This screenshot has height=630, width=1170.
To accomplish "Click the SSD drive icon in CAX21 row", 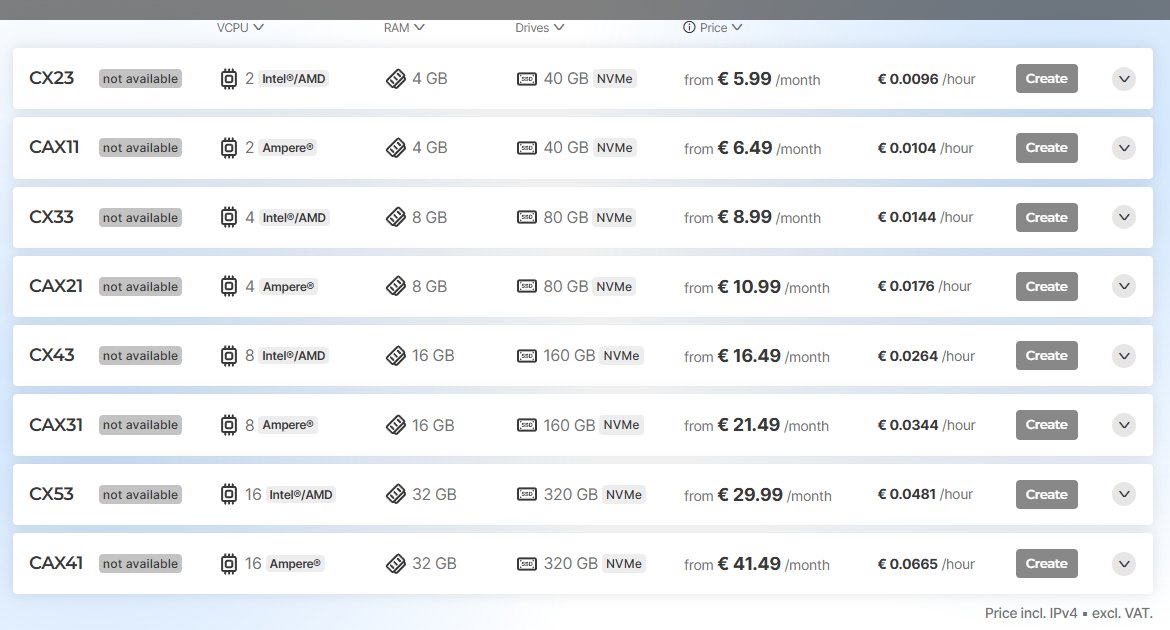I will click(x=527, y=286).
